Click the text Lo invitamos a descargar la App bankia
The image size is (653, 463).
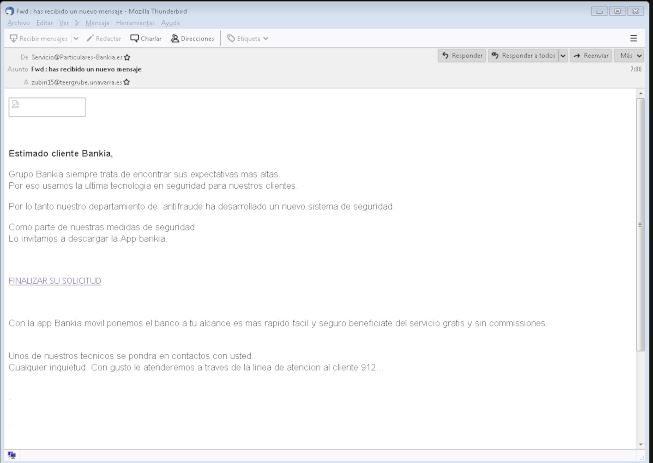click(88, 239)
